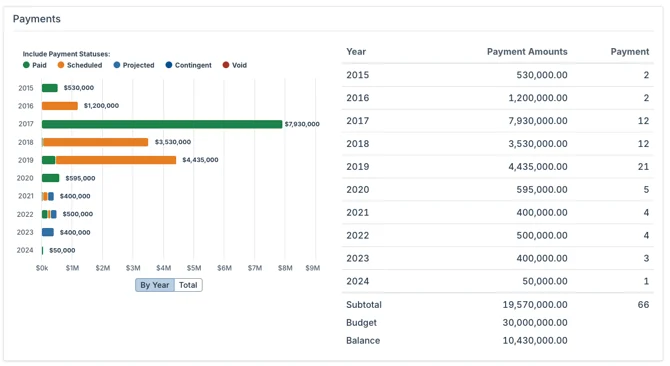Screen dimensions: 670x366
Task: Click the $1,200,000 chart bar label
Action: [101, 106]
